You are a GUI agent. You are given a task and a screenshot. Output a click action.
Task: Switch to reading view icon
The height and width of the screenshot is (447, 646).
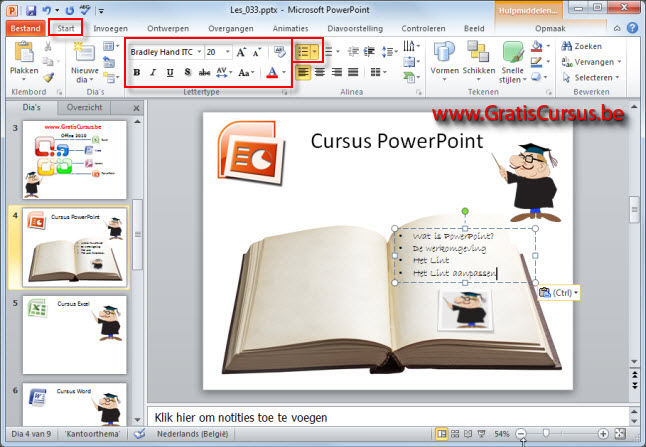click(x=468, y=433)
